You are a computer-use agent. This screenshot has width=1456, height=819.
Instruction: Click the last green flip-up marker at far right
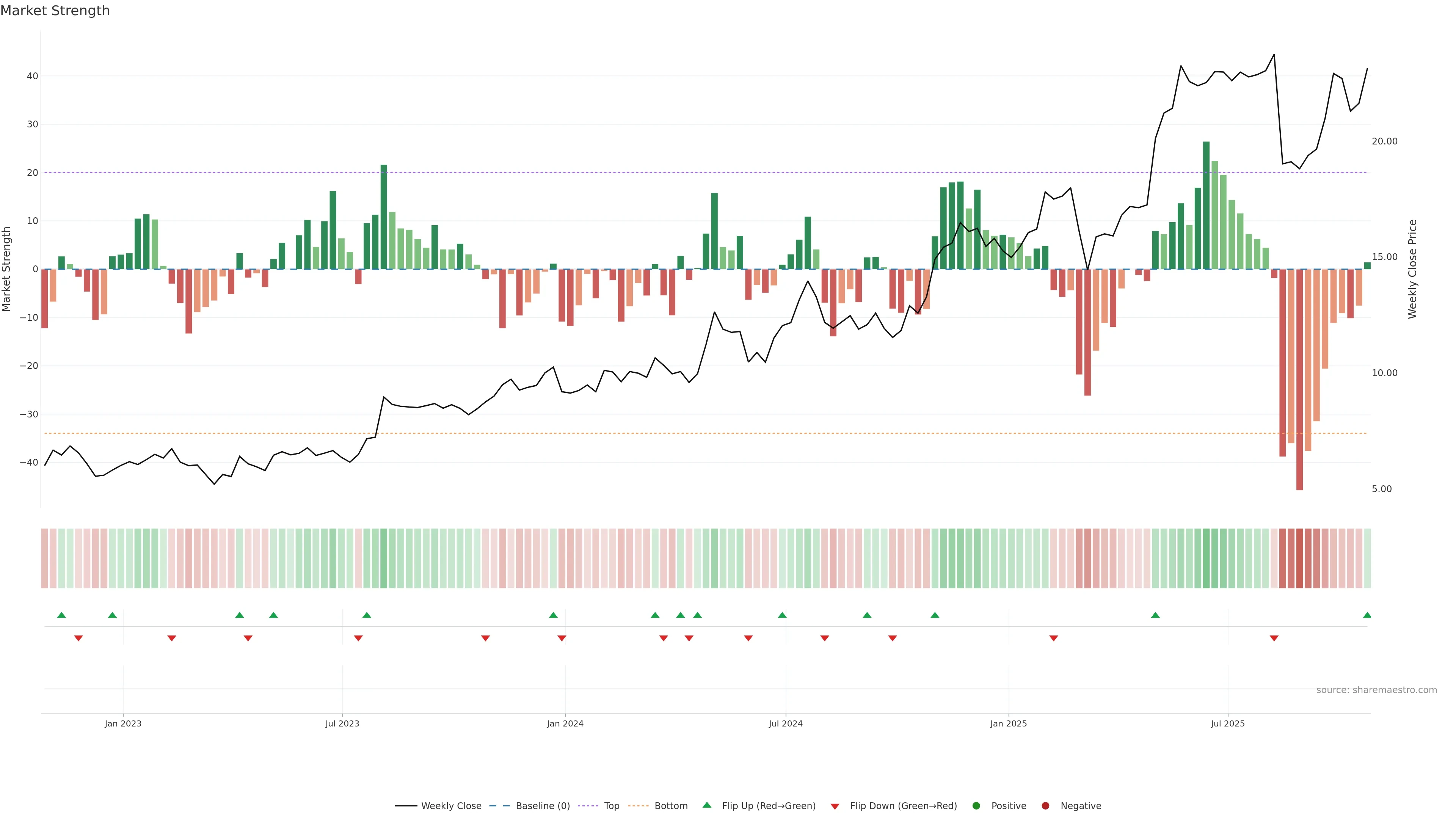[x=1367, y=615]
